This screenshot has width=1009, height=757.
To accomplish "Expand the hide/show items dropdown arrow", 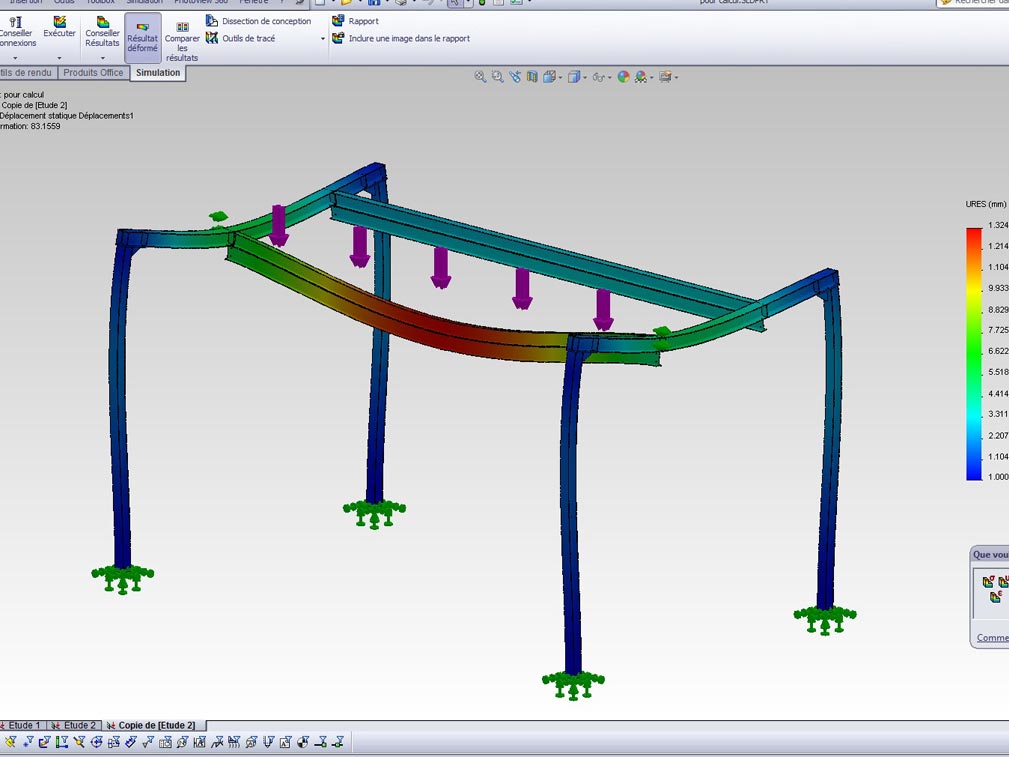I will pyautogui.click(x=610, y=77).
